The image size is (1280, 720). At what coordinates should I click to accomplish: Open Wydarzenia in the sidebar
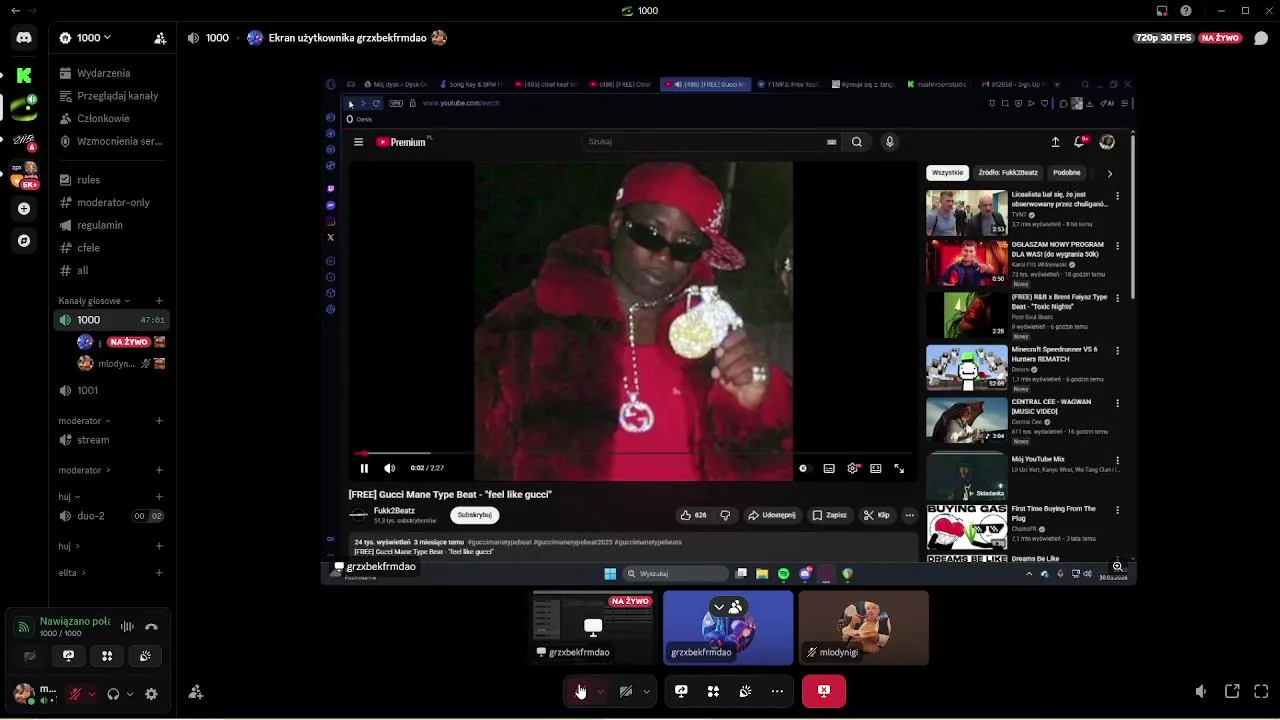[x=112, y=73]
